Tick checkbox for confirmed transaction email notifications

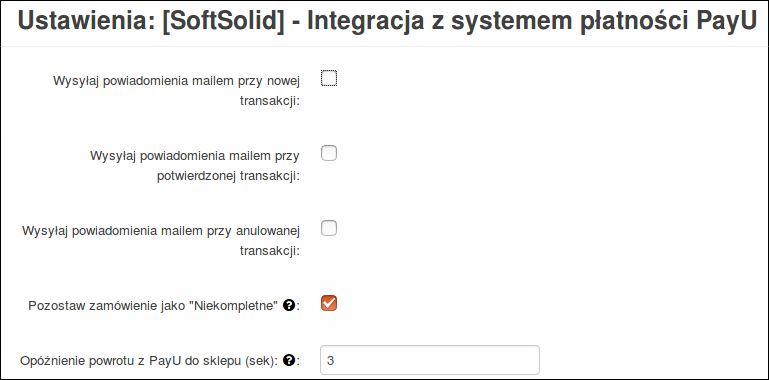pyautogui.click(x=329, y=153)
